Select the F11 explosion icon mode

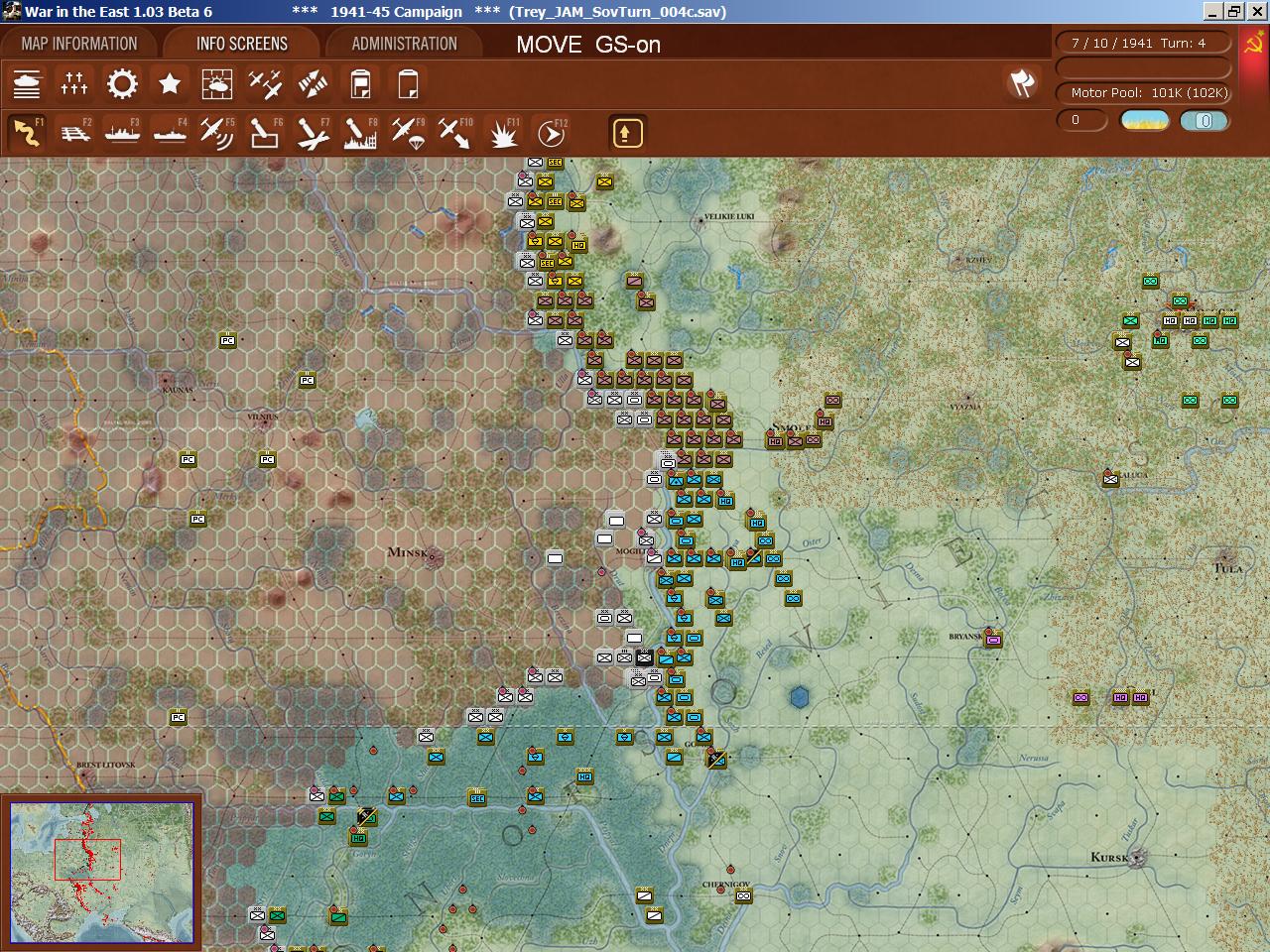point(503,132)
